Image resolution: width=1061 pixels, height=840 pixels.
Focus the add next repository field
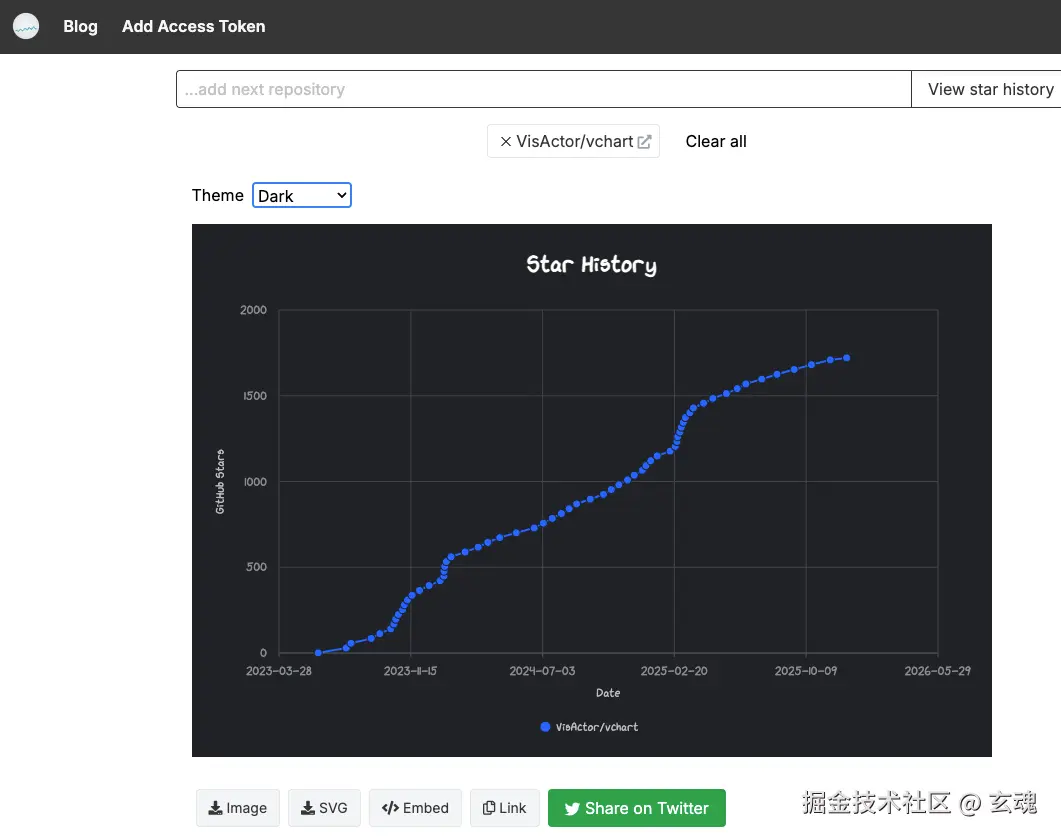point(543,89)
